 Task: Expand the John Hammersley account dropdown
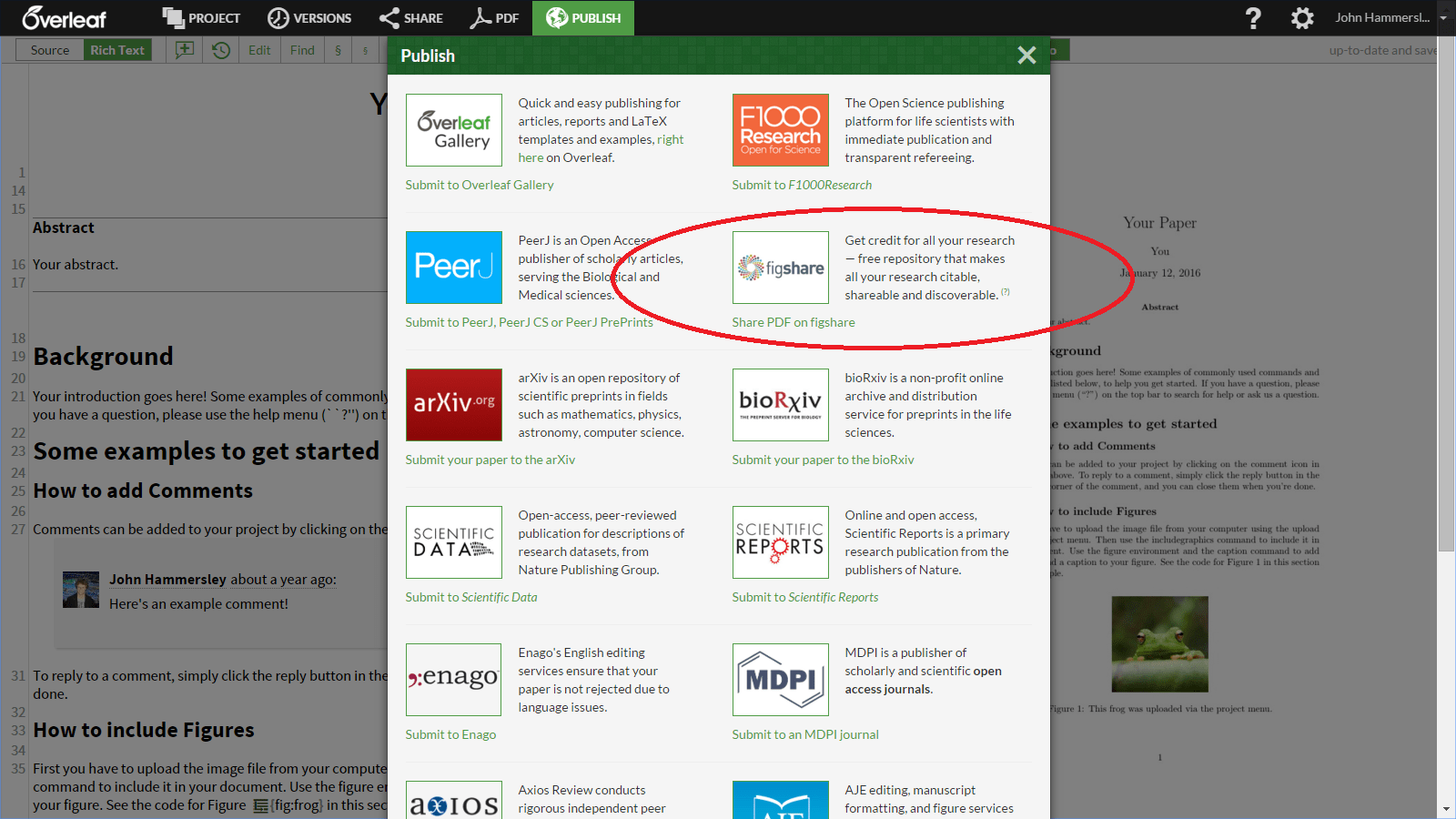(x=1443, y=18)
